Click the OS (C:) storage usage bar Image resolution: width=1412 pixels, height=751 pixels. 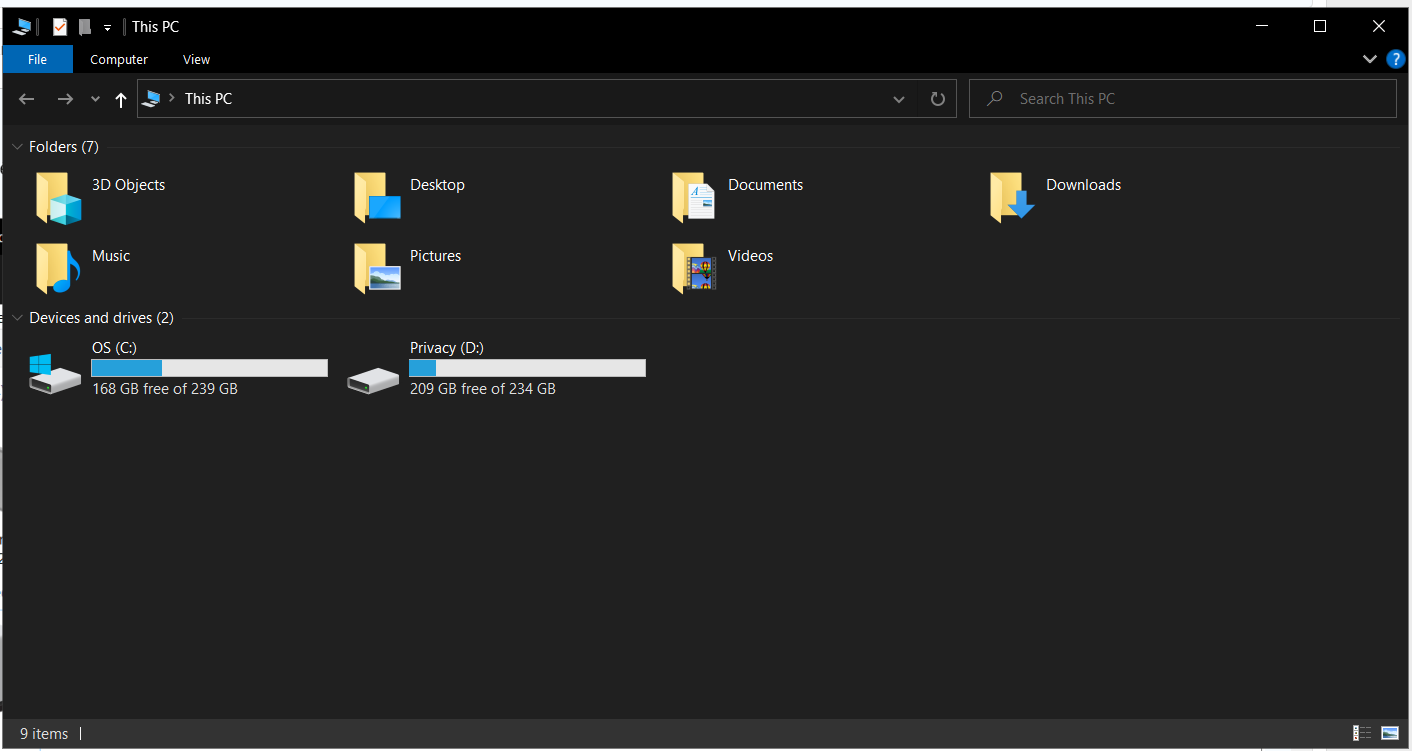tap(209, 368)
